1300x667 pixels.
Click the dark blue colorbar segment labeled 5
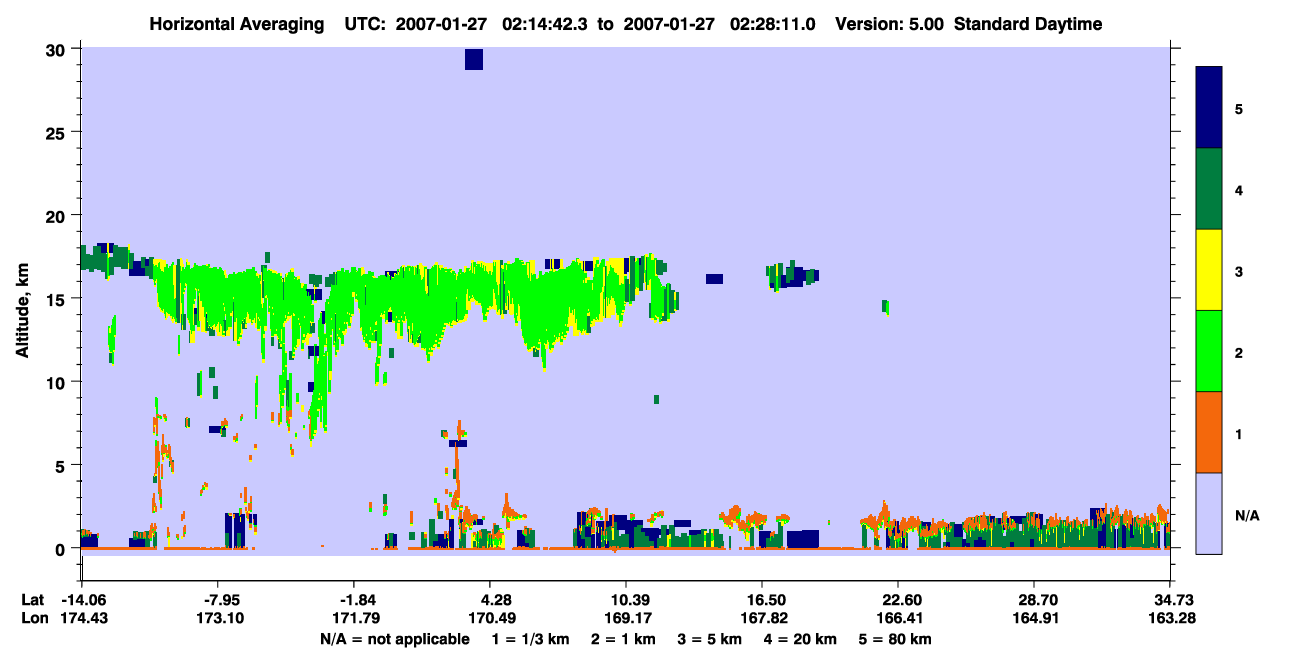(x=1209, y=107)
